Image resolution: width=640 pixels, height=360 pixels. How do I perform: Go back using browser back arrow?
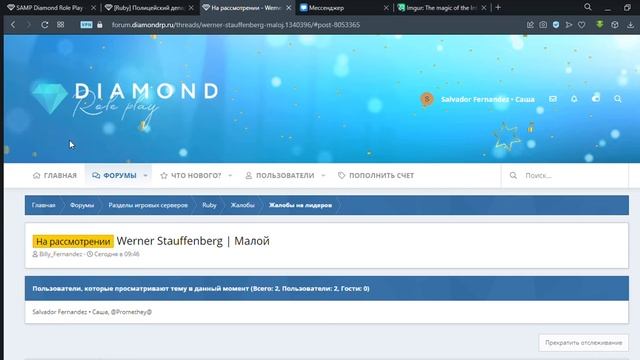click(x=13, y=25)
